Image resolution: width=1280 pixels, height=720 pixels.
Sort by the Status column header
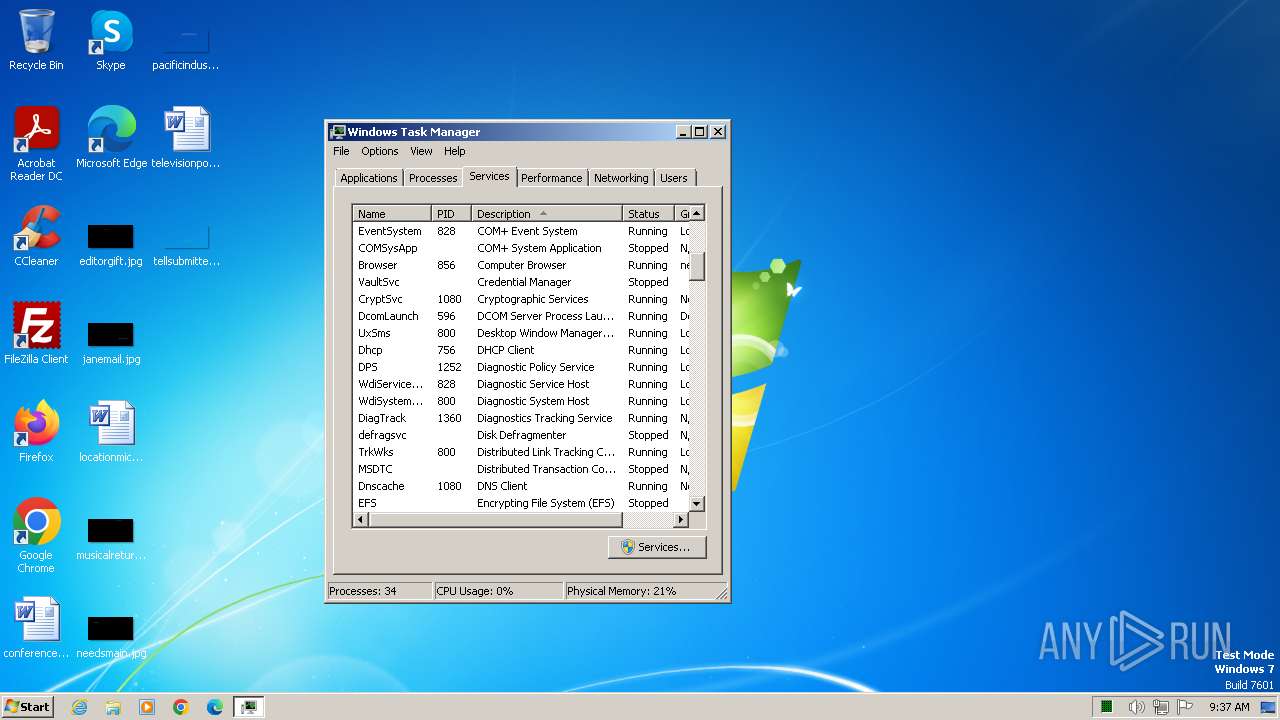pos(649,213)
